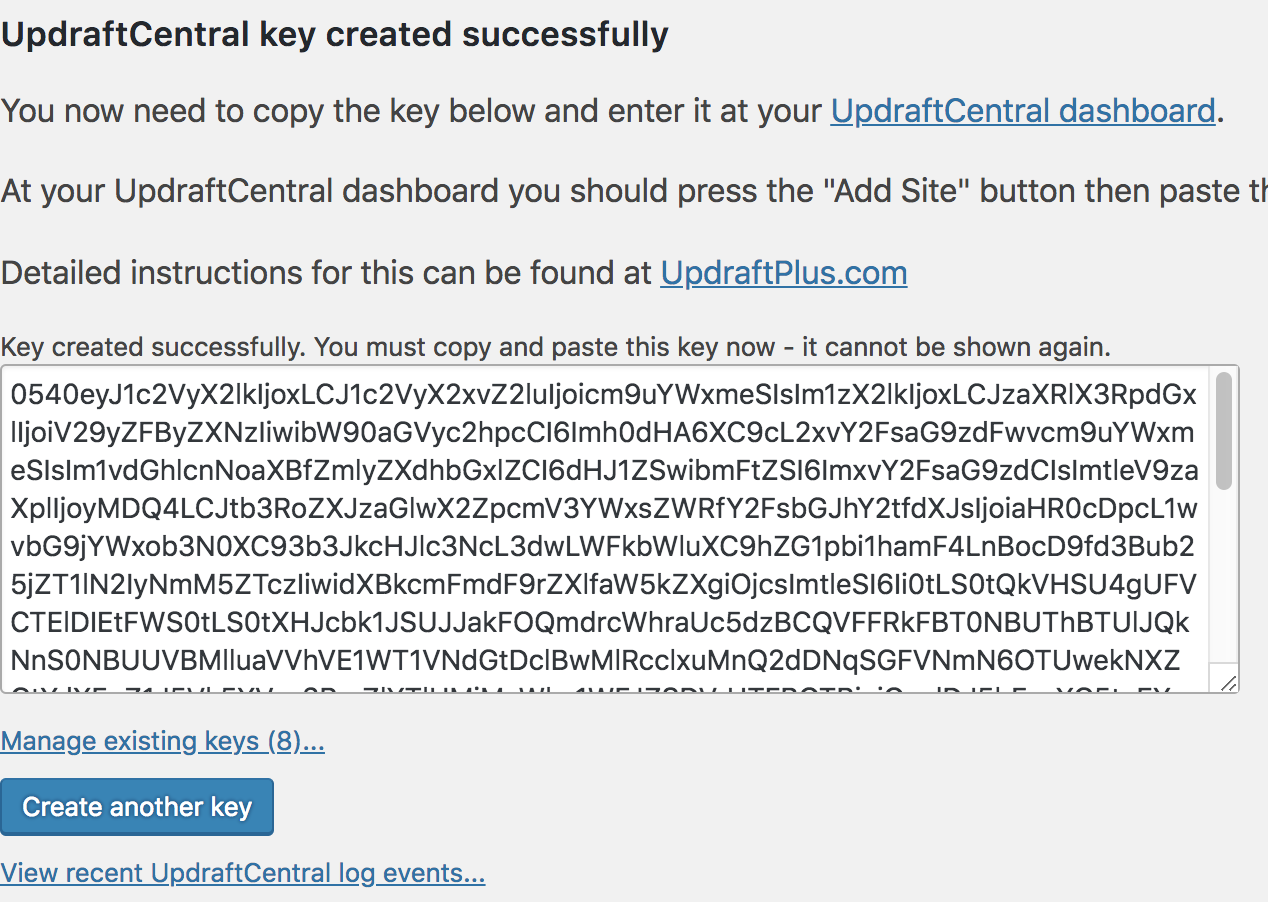The image size is (1268, 902).
Task: Click key line starting with eSIsIm1vdGhlcnNo
Action: point(603,472)
